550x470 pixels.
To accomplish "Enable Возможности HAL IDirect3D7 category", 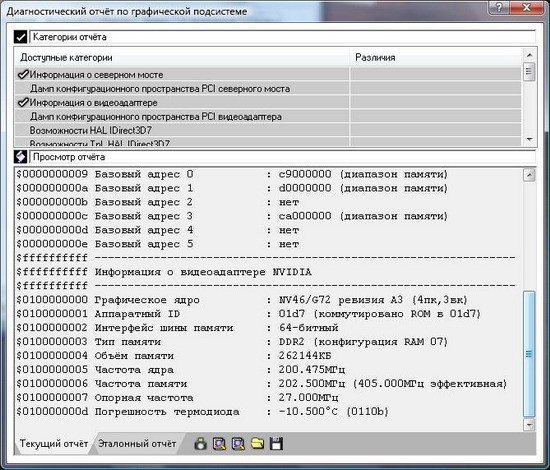I will pos(90,130).
